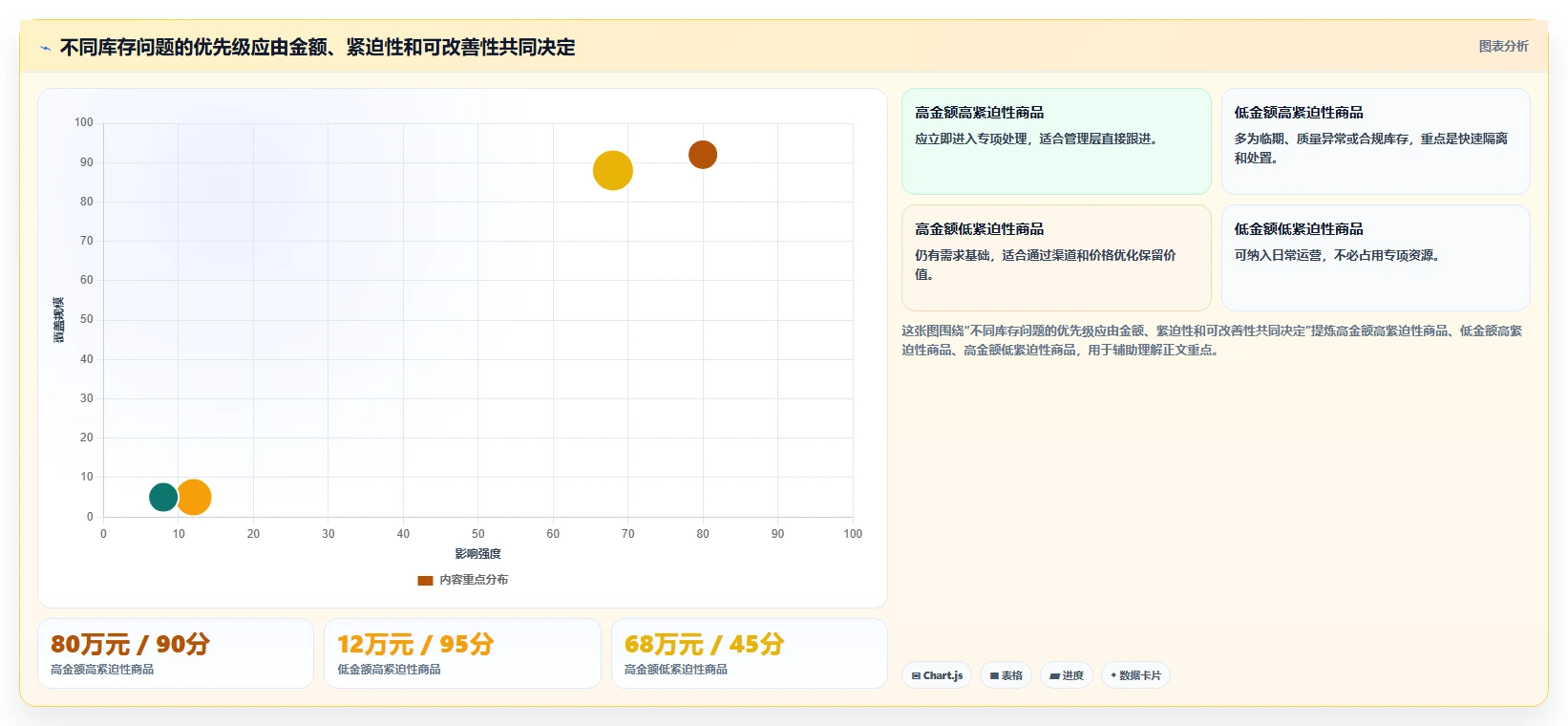Viewport: 1568px width, 726px height.
Task: Select the title 不同库存问题的优先级应由金额、紧迫性和可改善性共同决定
Action: click(317, 47)
